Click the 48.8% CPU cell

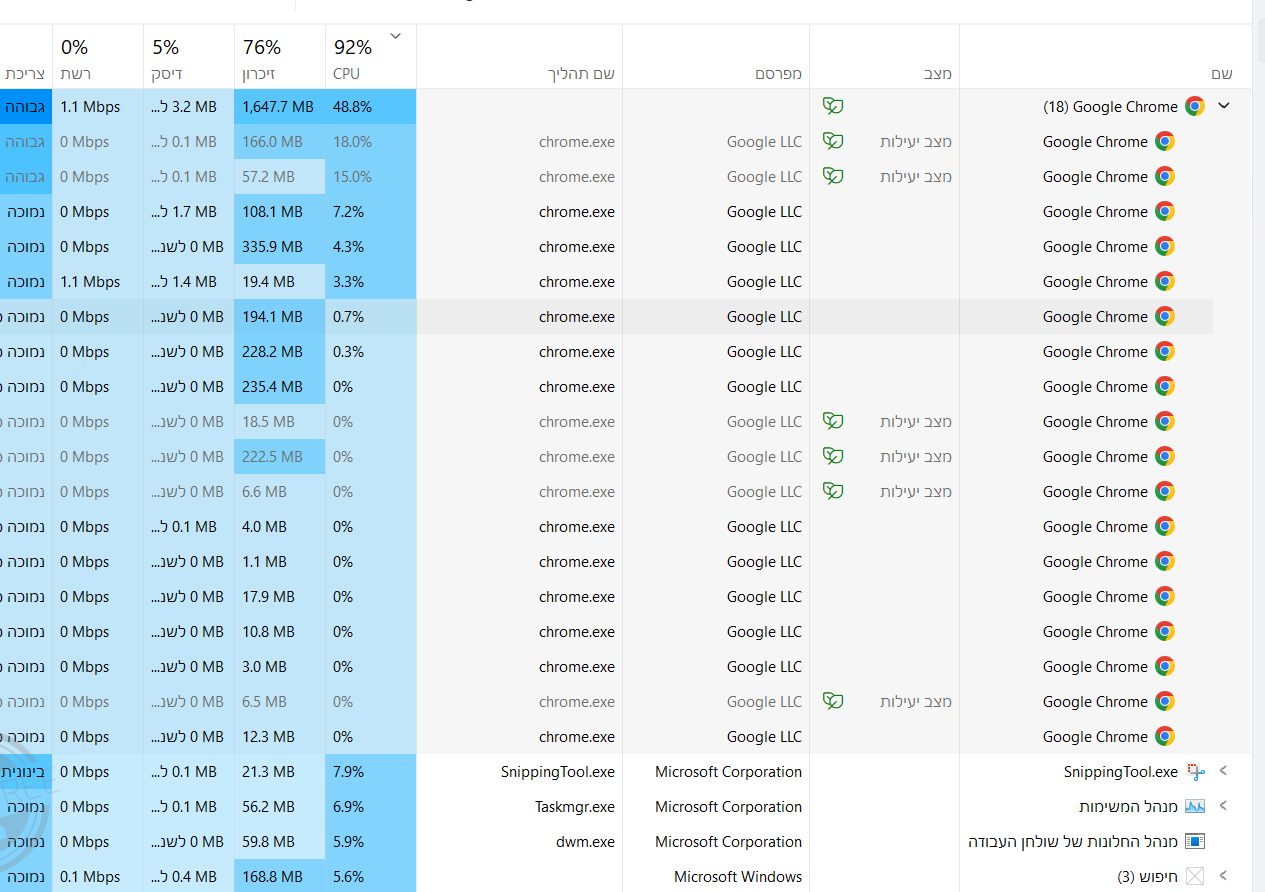370,106
